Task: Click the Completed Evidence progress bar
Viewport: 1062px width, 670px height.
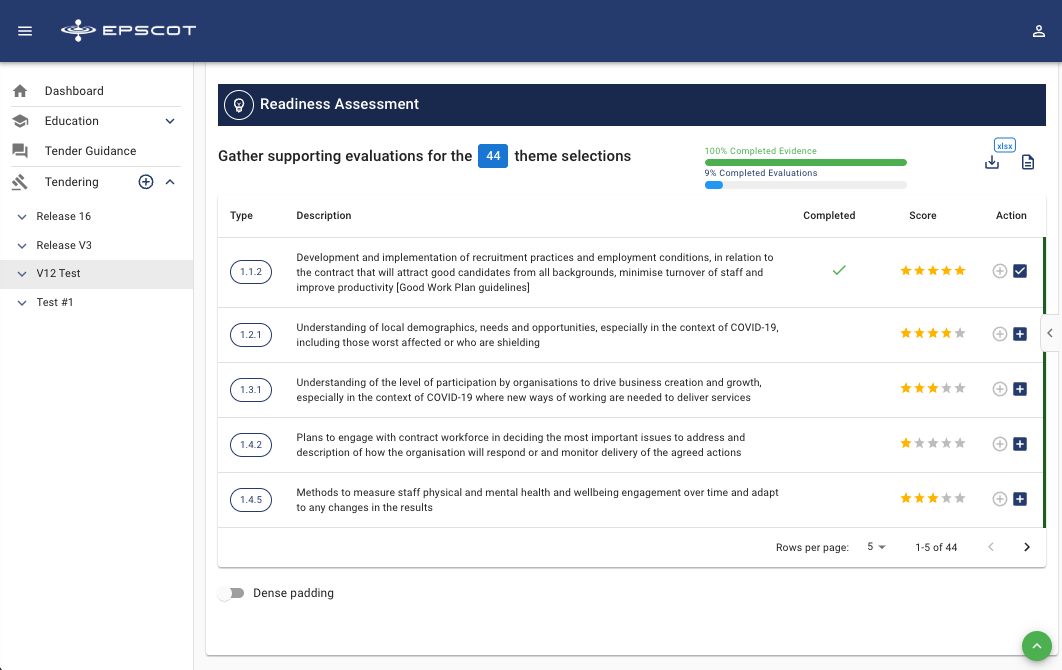Action: click(x=805, y=163)
